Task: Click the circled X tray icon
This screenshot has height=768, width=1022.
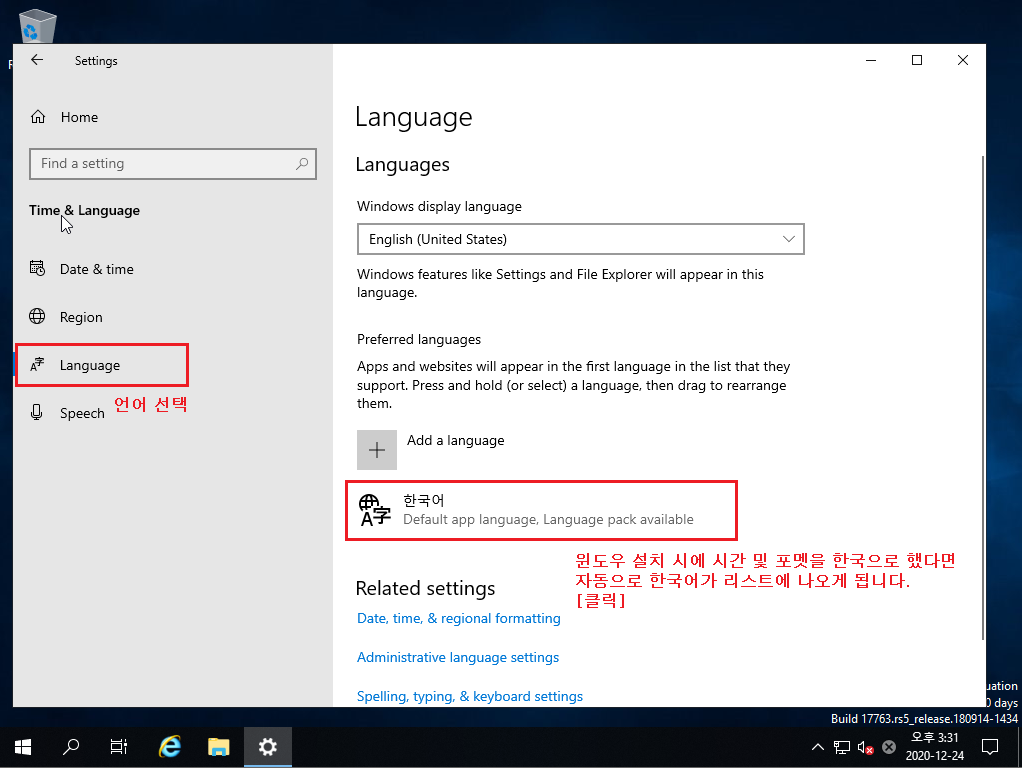Action: (888, 747)
